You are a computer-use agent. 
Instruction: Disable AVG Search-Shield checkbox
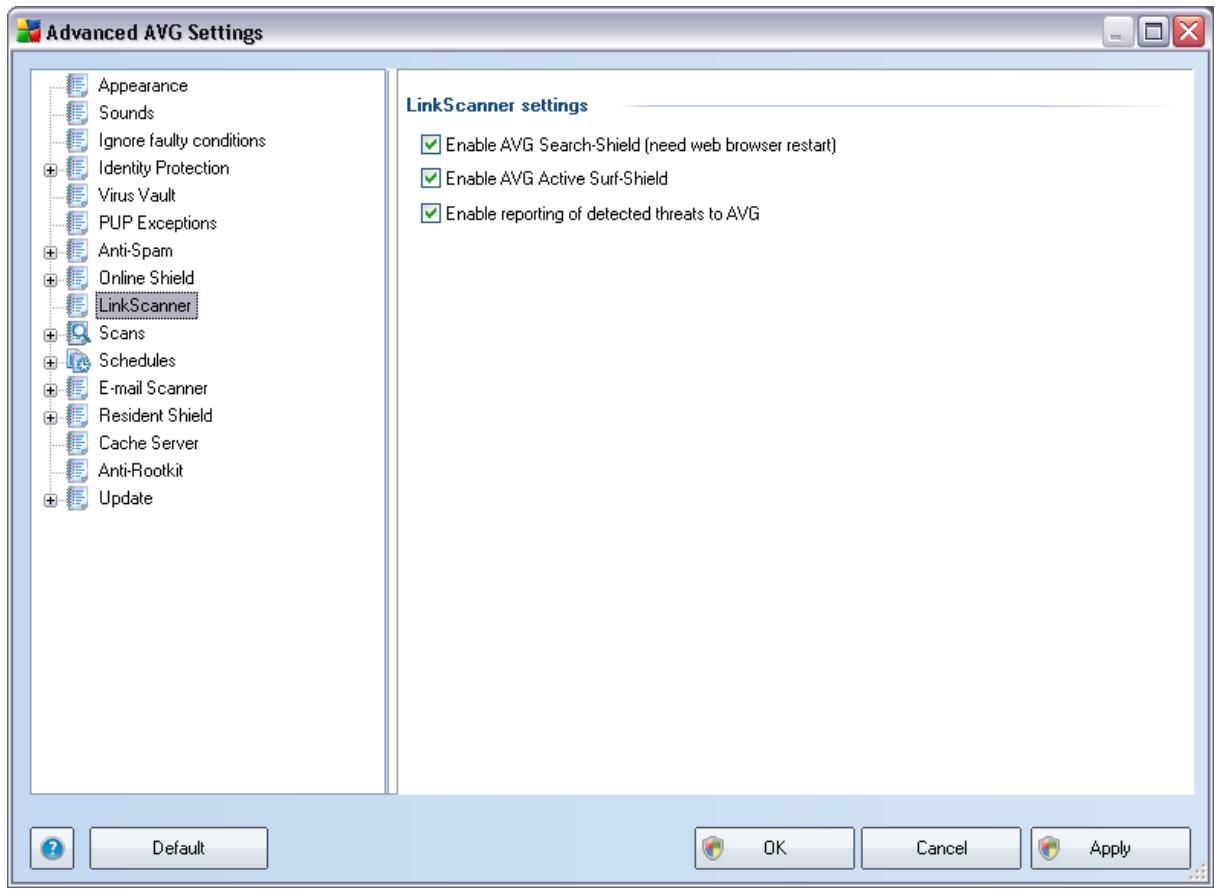[430, 146]
